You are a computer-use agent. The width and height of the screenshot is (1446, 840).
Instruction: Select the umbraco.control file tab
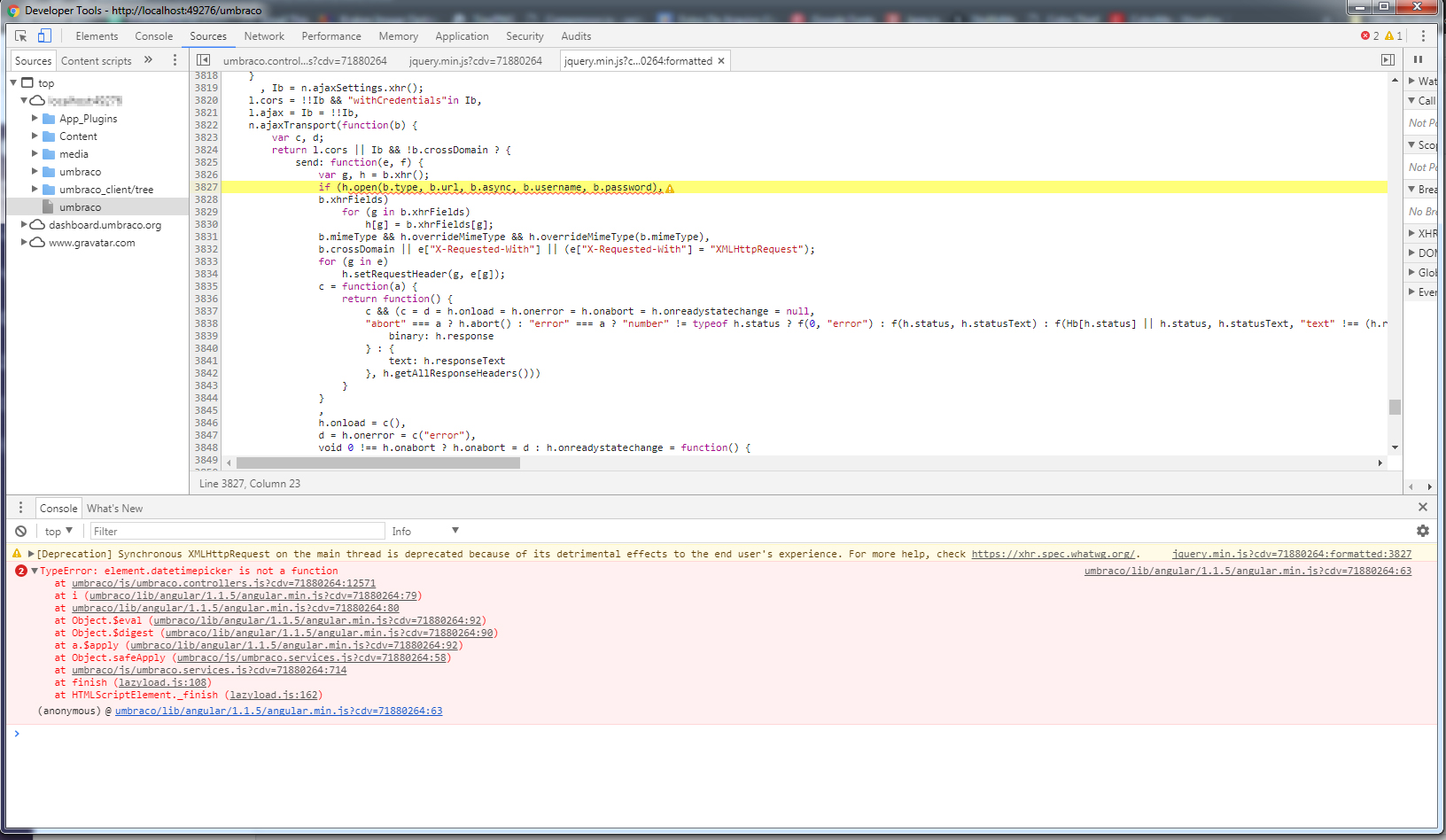point(305,61)
